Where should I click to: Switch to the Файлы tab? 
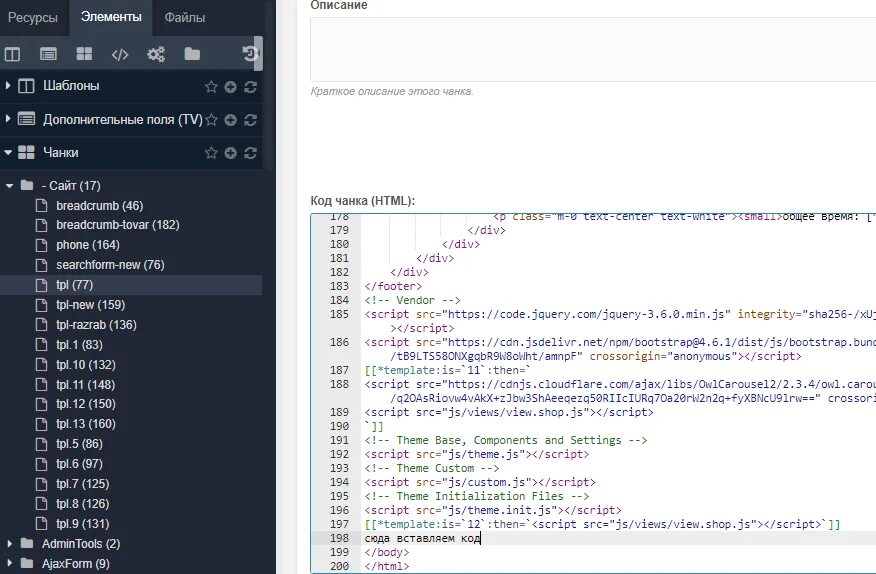(184, 17)
